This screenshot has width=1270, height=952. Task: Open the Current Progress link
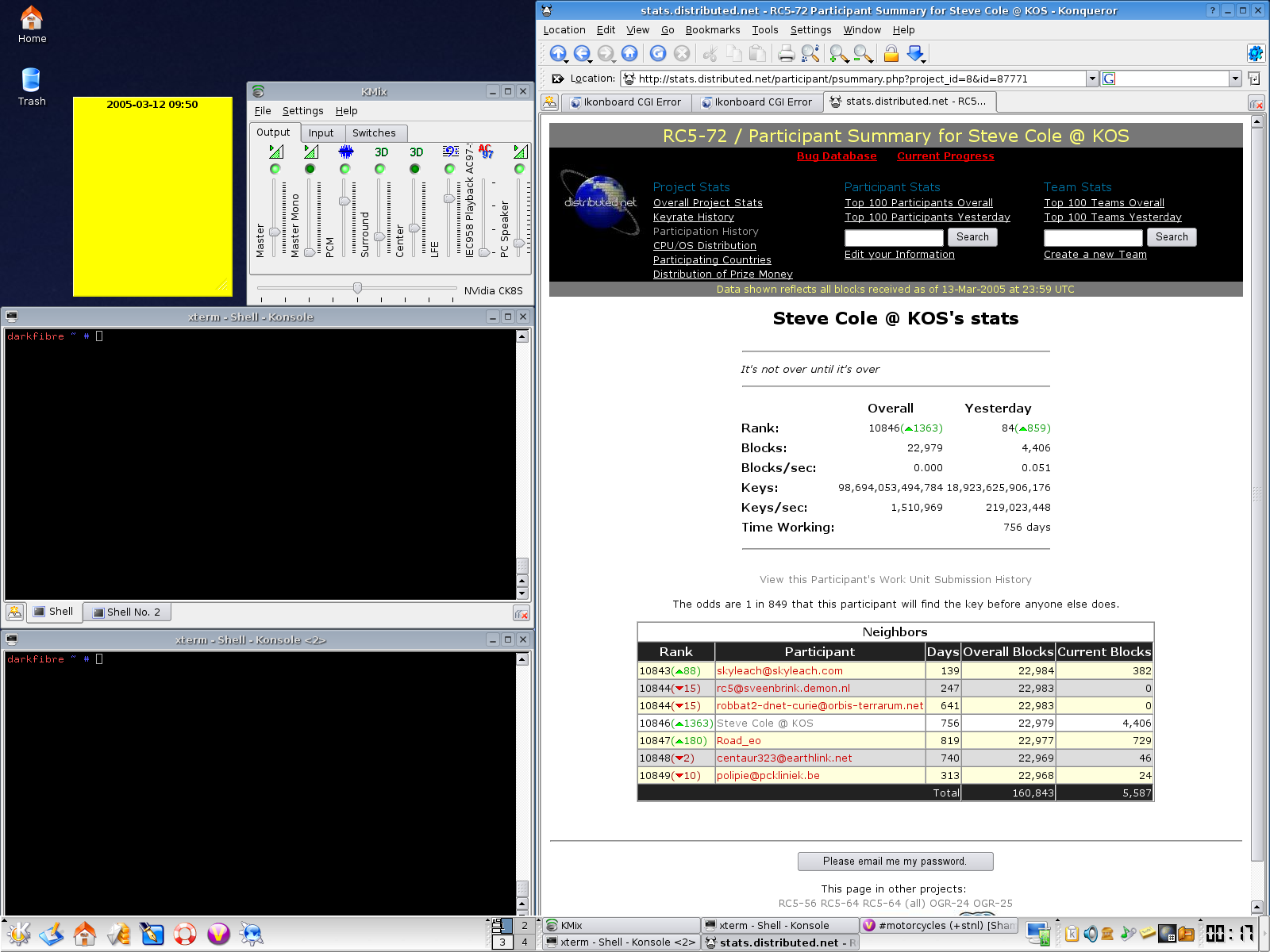[x=945, y=156]
